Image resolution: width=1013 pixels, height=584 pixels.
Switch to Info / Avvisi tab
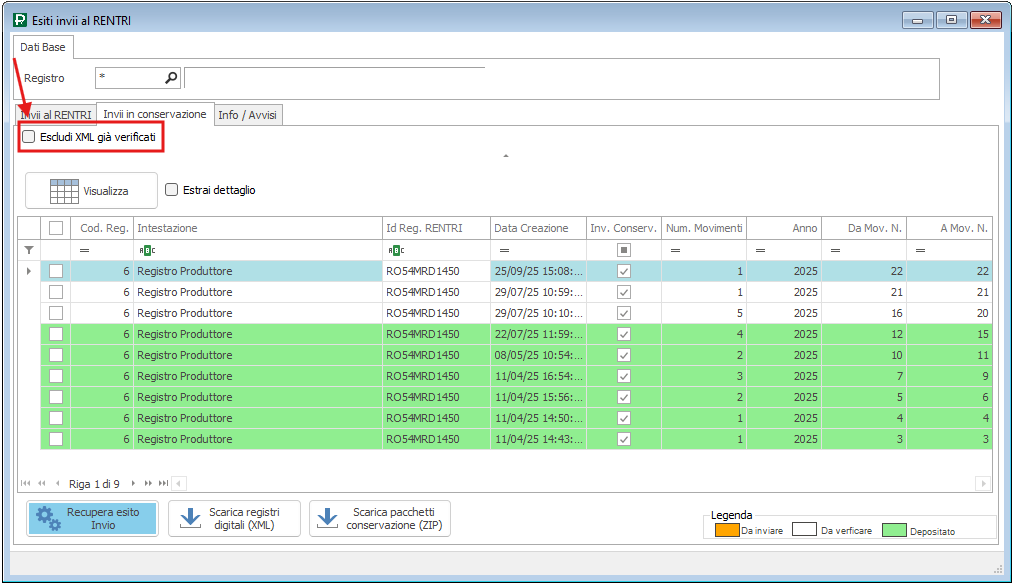pyautogui.click(x=249, y=115)
